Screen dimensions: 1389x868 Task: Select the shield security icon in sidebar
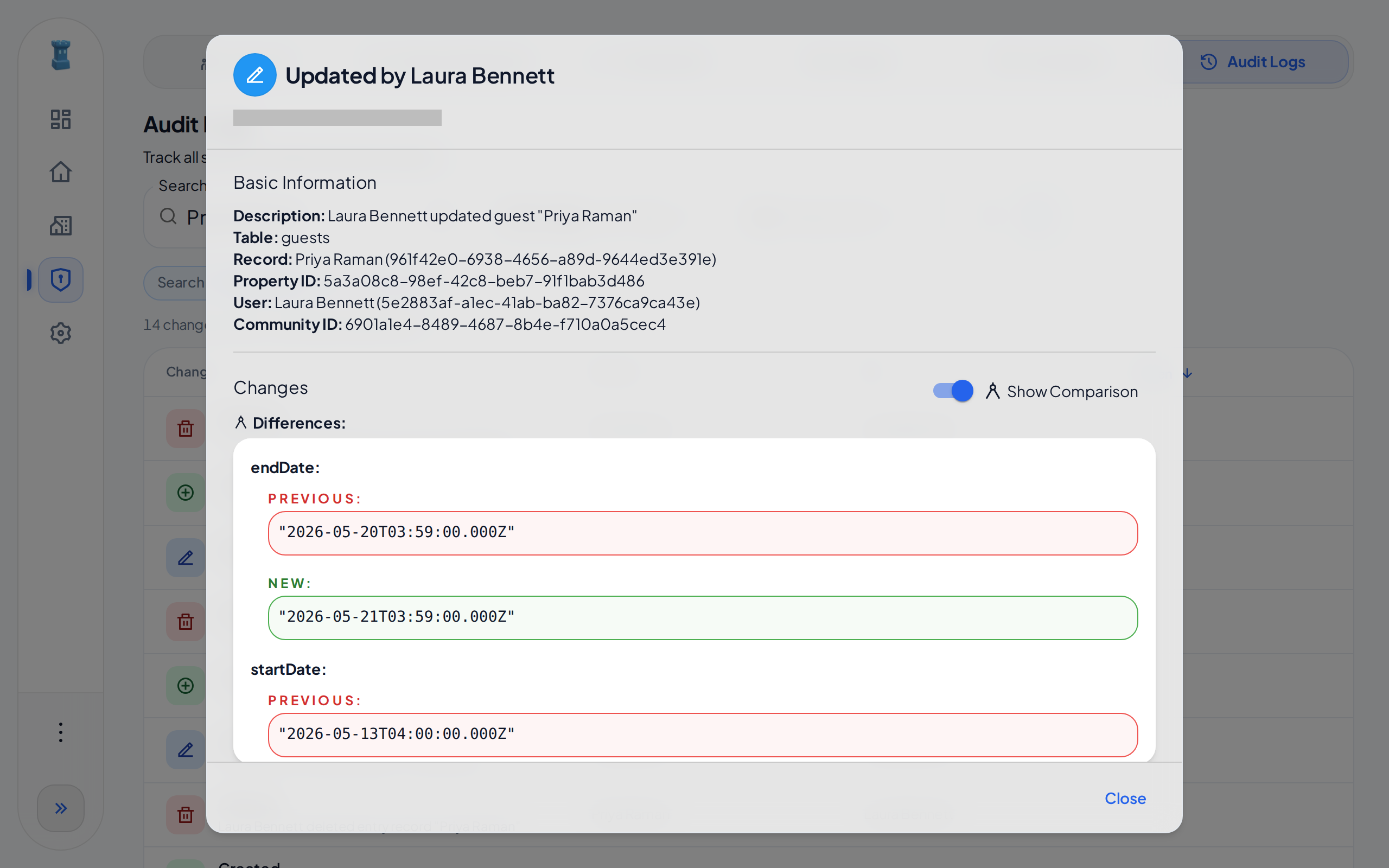coord(60,280)
